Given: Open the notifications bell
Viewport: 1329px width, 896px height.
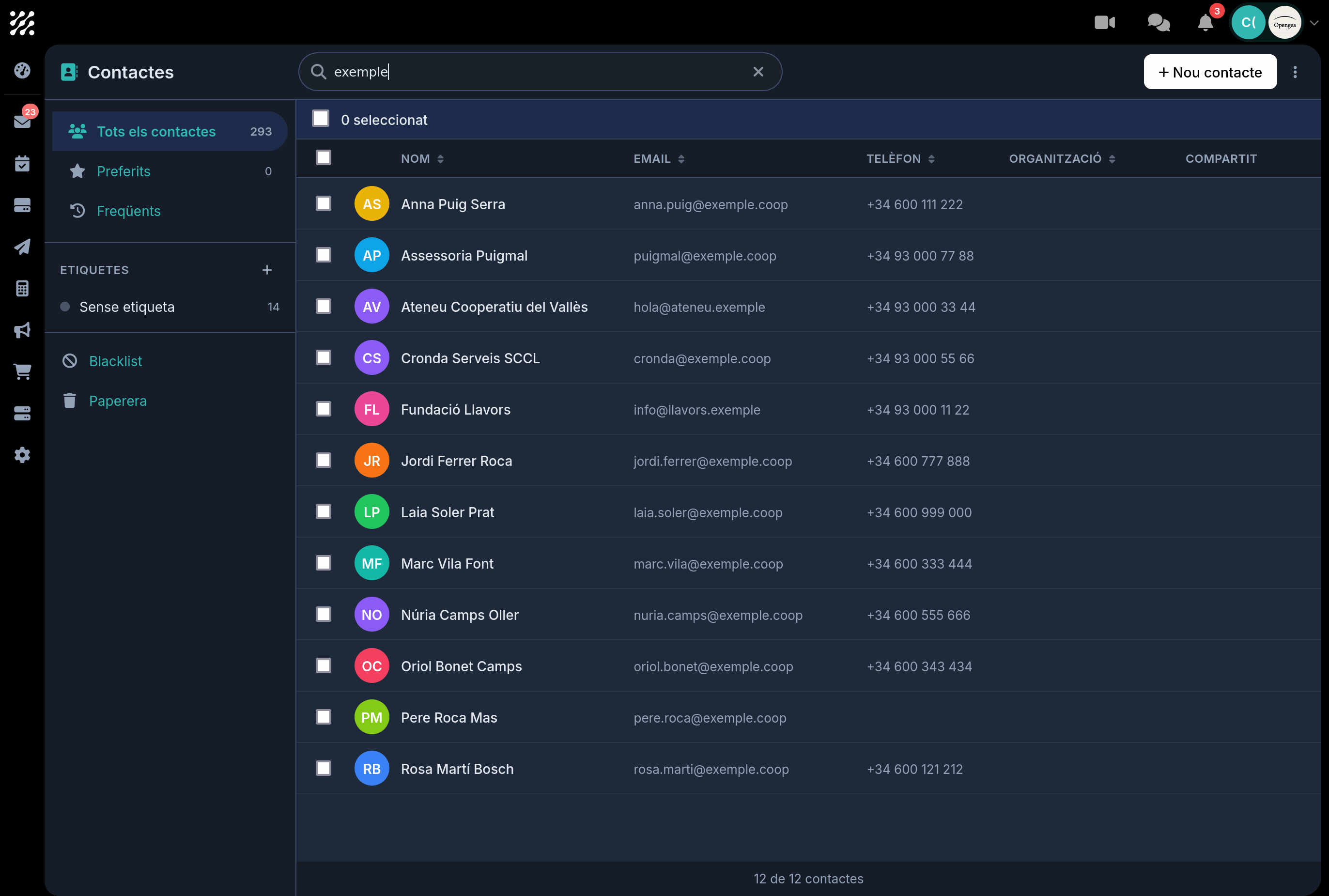Looking at the screenshot, I should [x=1205, y=23].
